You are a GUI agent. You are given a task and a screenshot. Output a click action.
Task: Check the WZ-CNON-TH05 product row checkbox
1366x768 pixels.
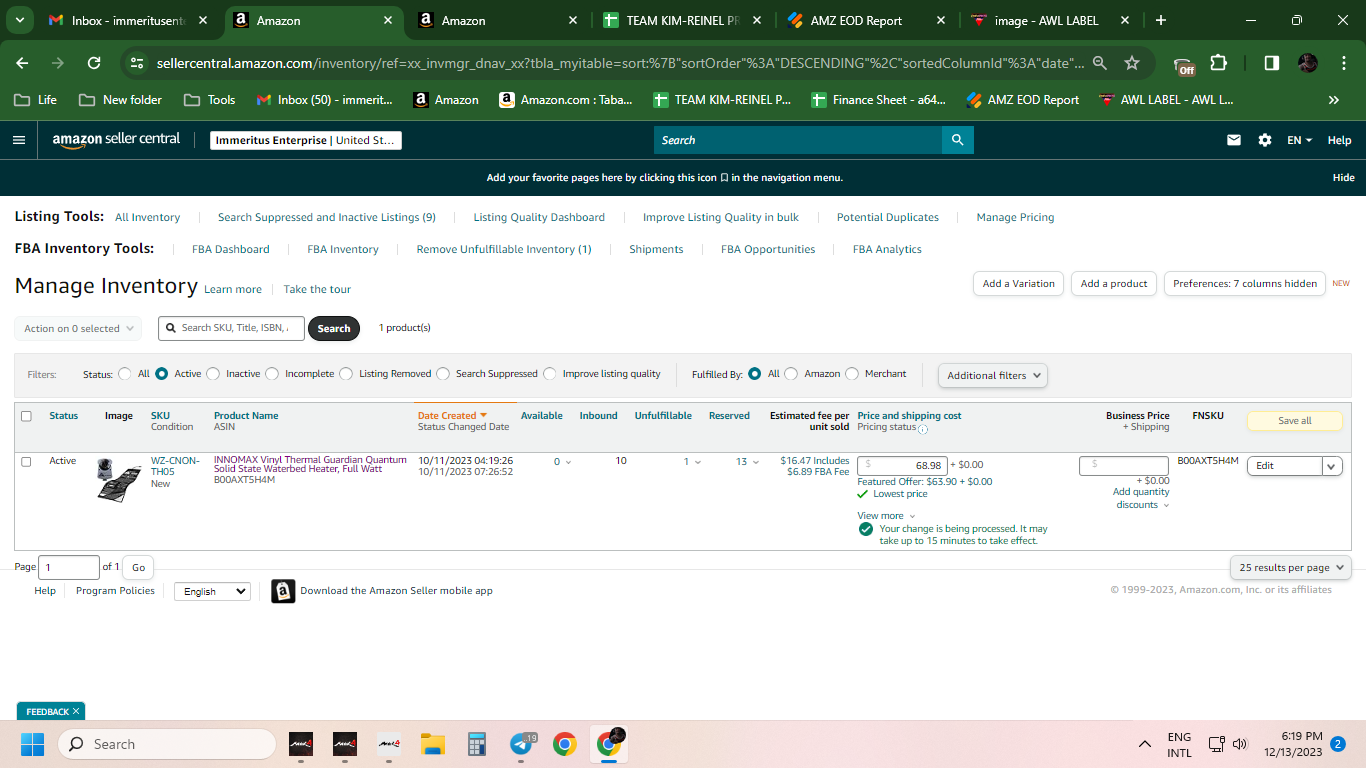pyautogui.click(x=26, y=462)
